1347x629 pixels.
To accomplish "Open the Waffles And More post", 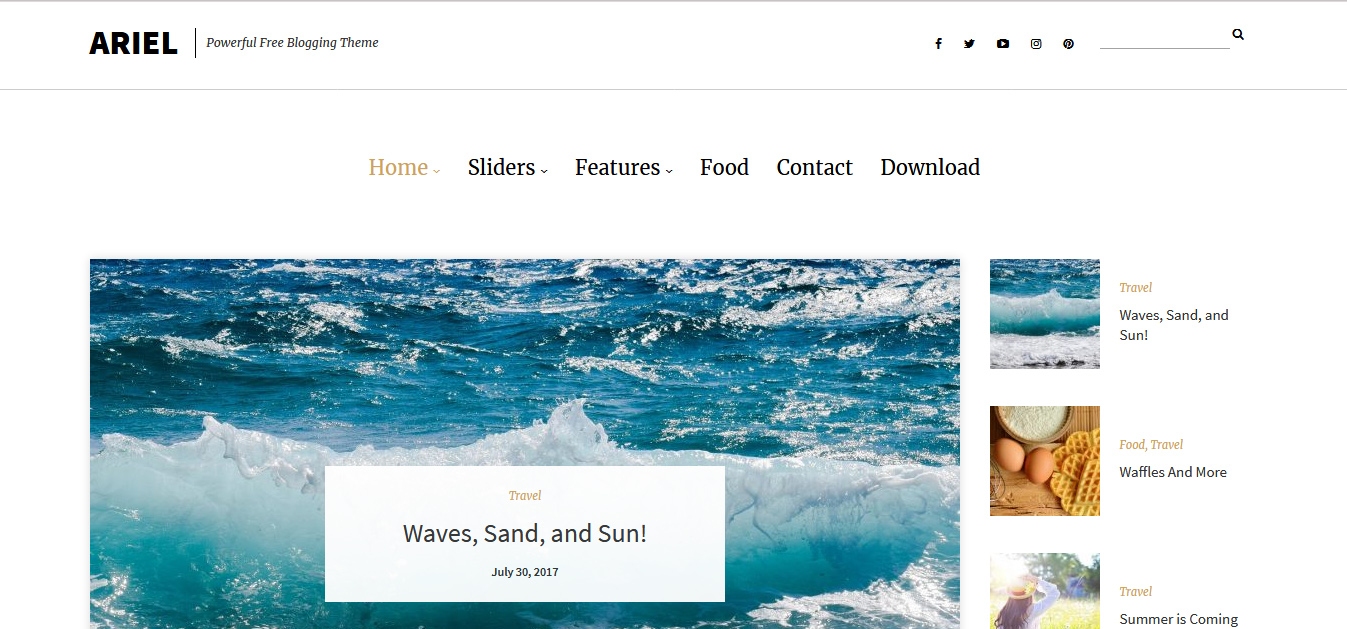I will click(x=1173, y=472).
